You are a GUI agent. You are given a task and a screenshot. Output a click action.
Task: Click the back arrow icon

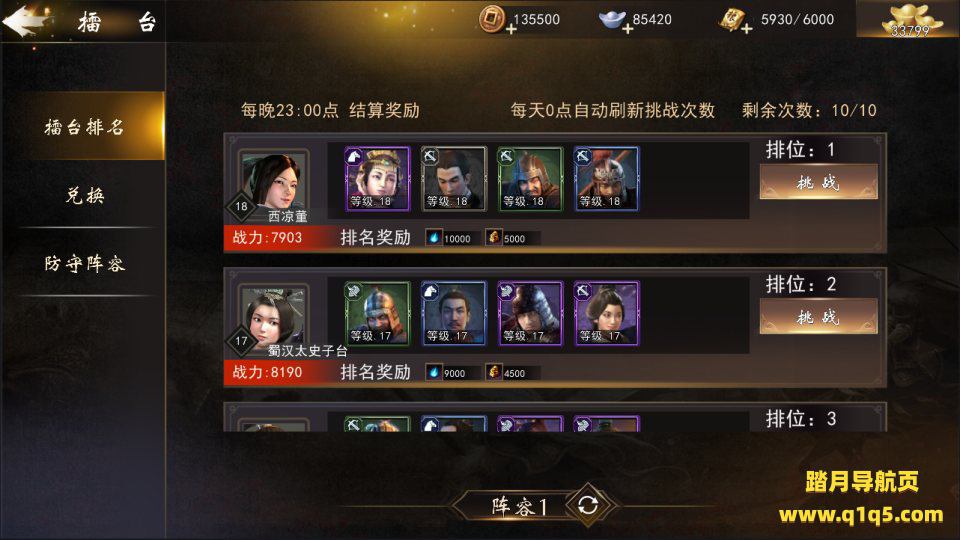click(x=25, y=21)
